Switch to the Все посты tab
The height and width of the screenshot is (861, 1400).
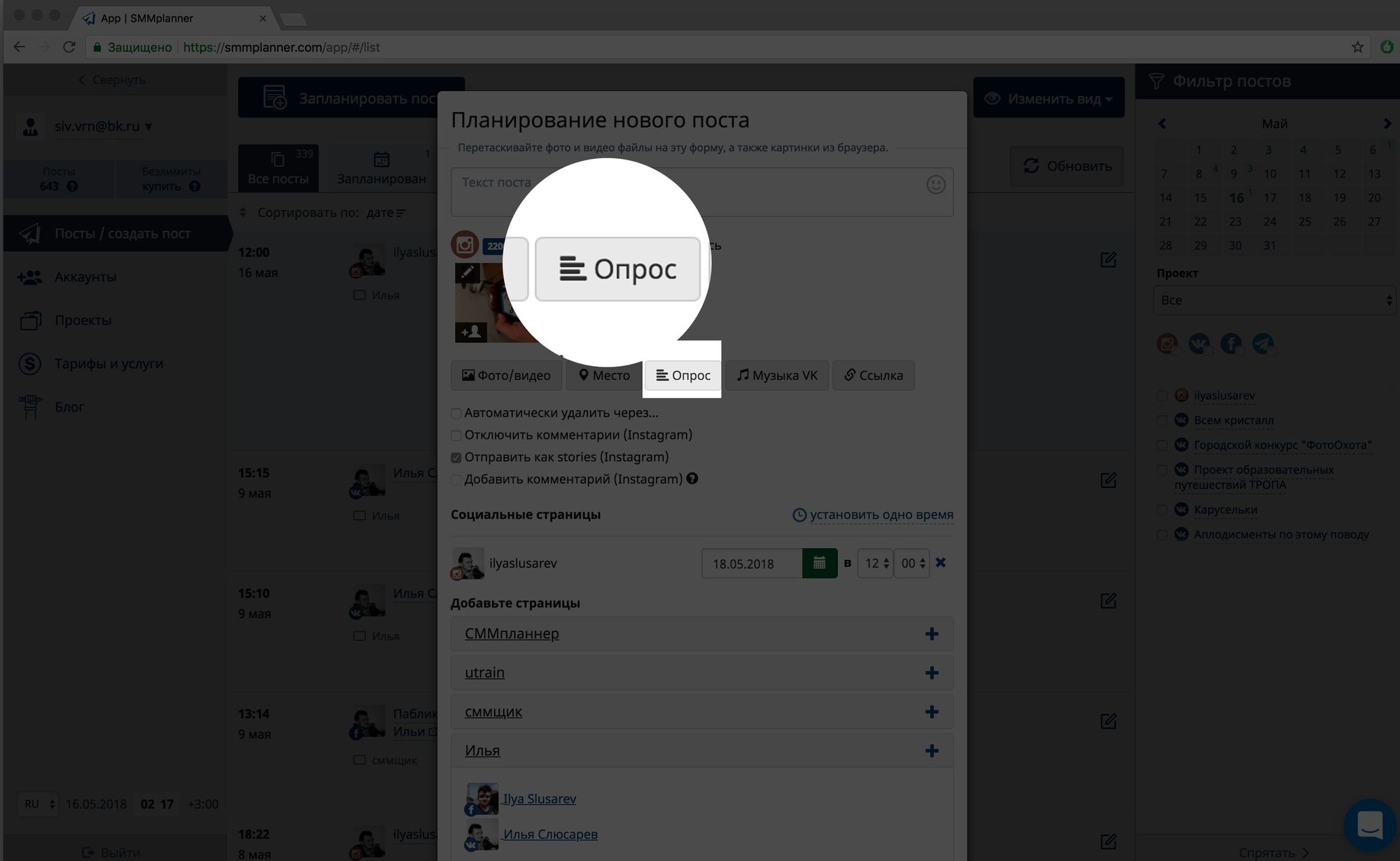click(278, 168)
